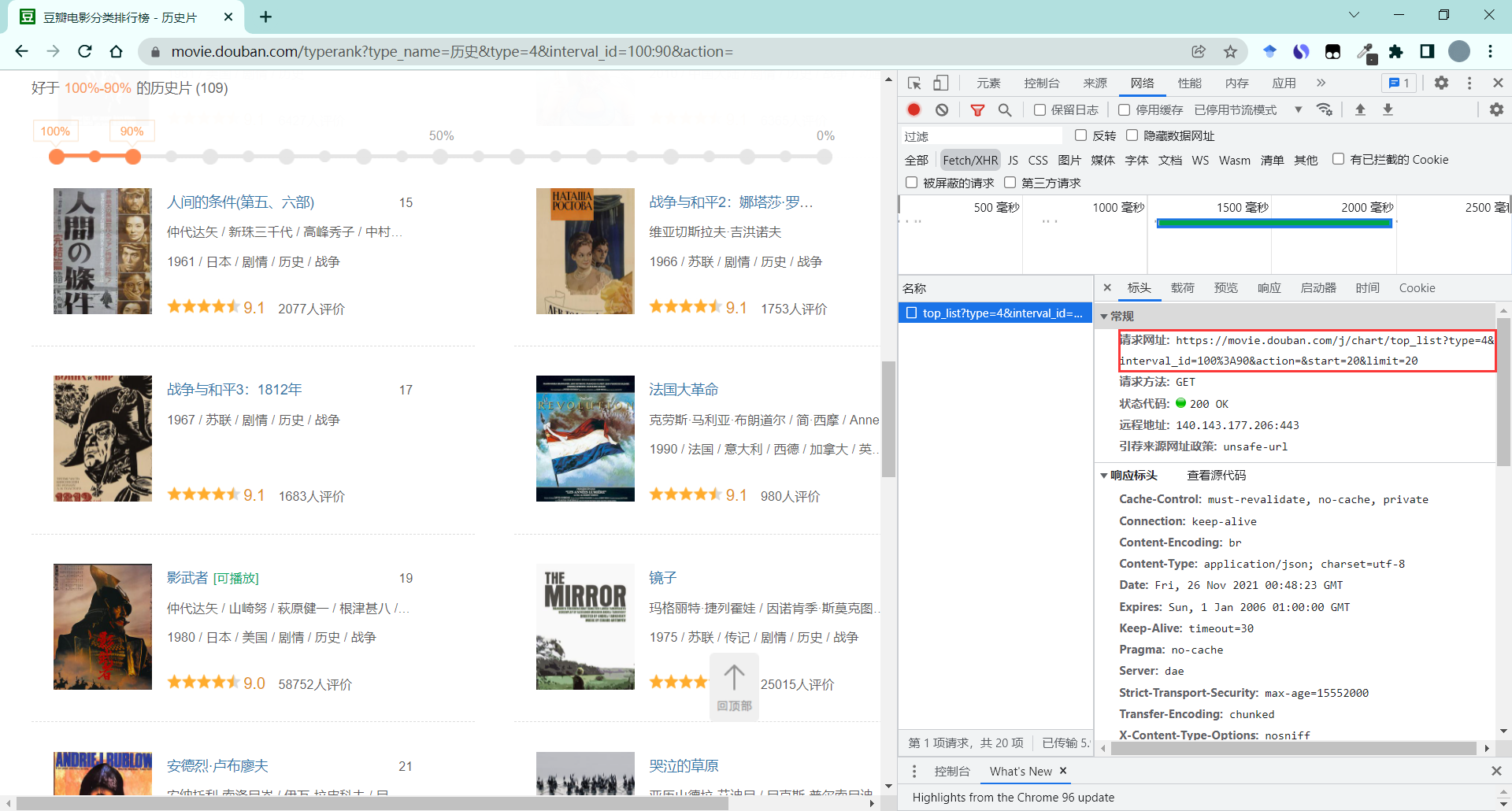Open the throttling mode dropdown
This screenshot has width=1512, height=811.
[x=1248, y=110]
